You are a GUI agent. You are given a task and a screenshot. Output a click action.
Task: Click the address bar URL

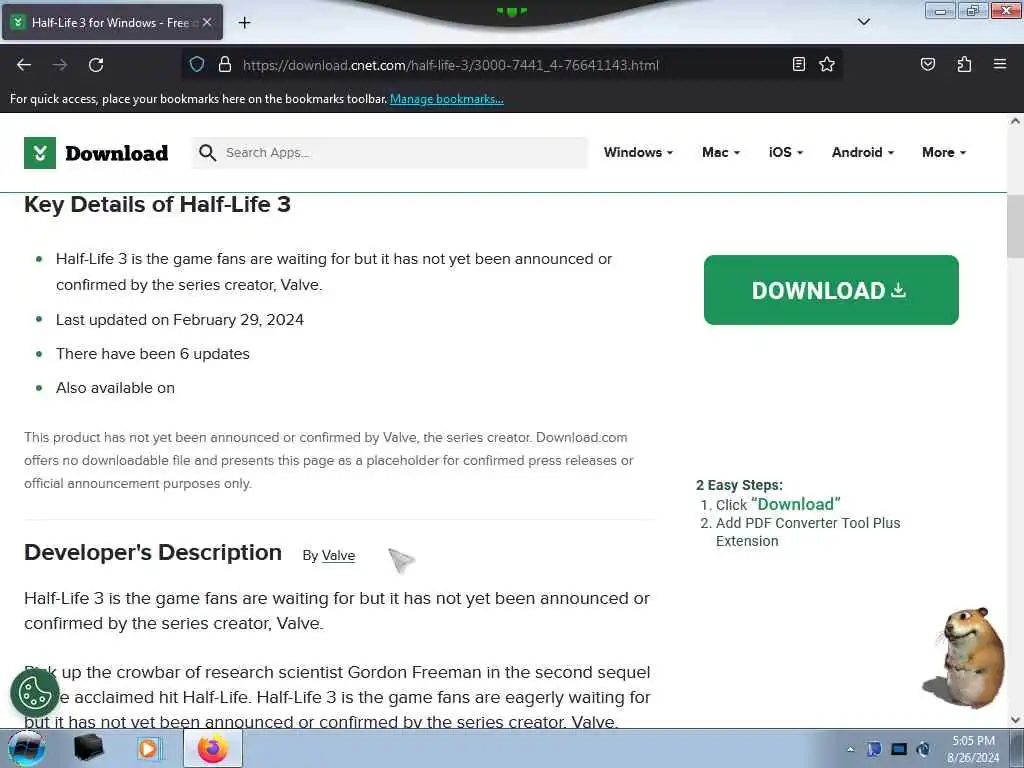pyautogui.click(x=451, y=65)
